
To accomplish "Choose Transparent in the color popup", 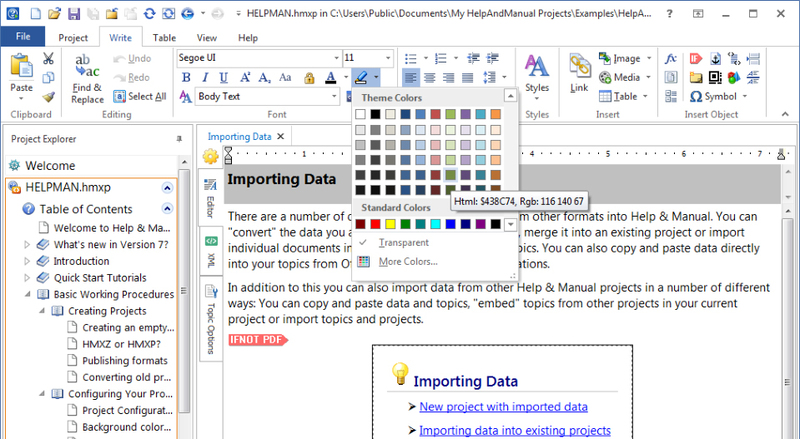I will click(404, 243).
